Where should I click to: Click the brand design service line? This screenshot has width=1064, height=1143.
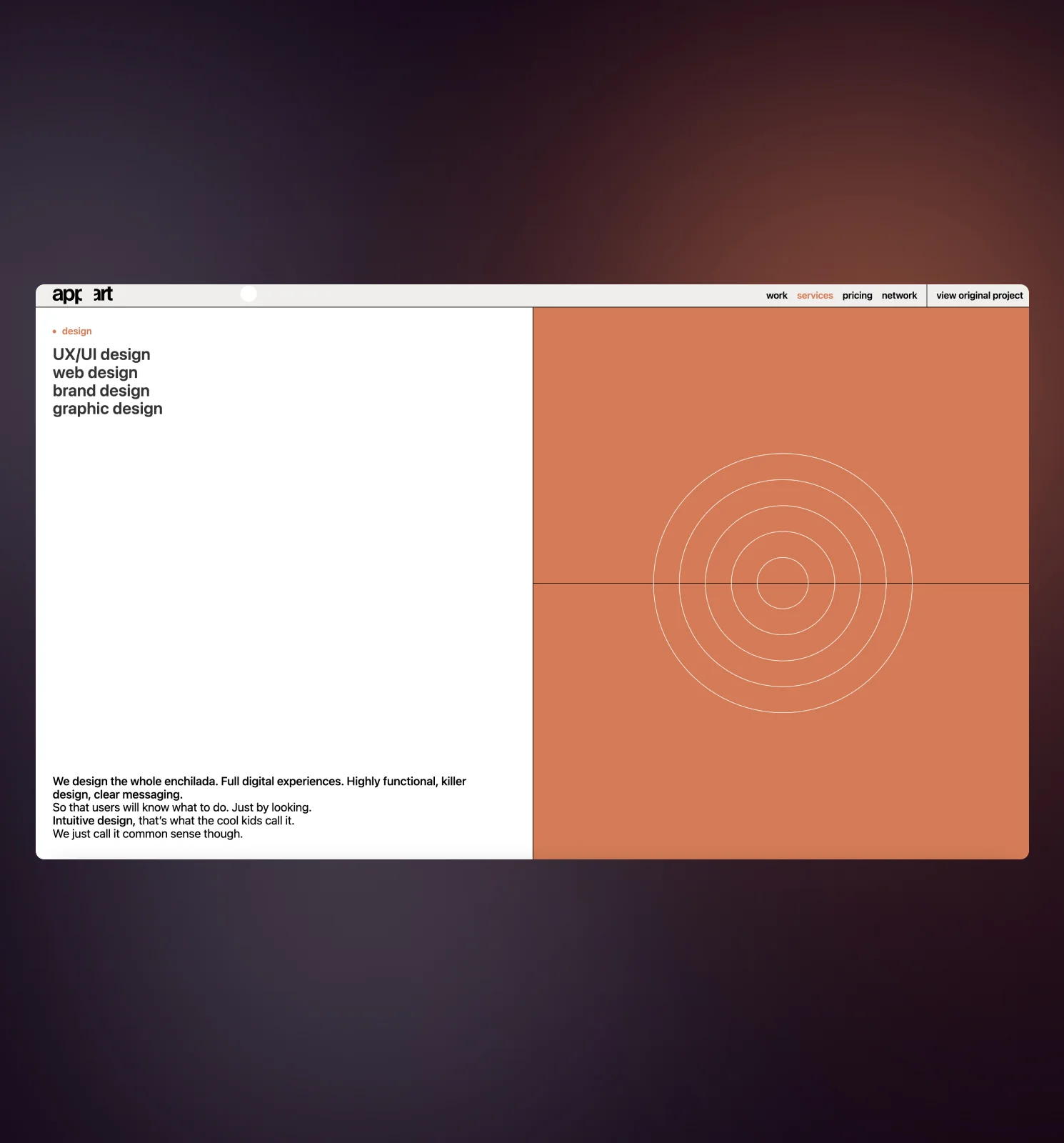pos(101,391)
